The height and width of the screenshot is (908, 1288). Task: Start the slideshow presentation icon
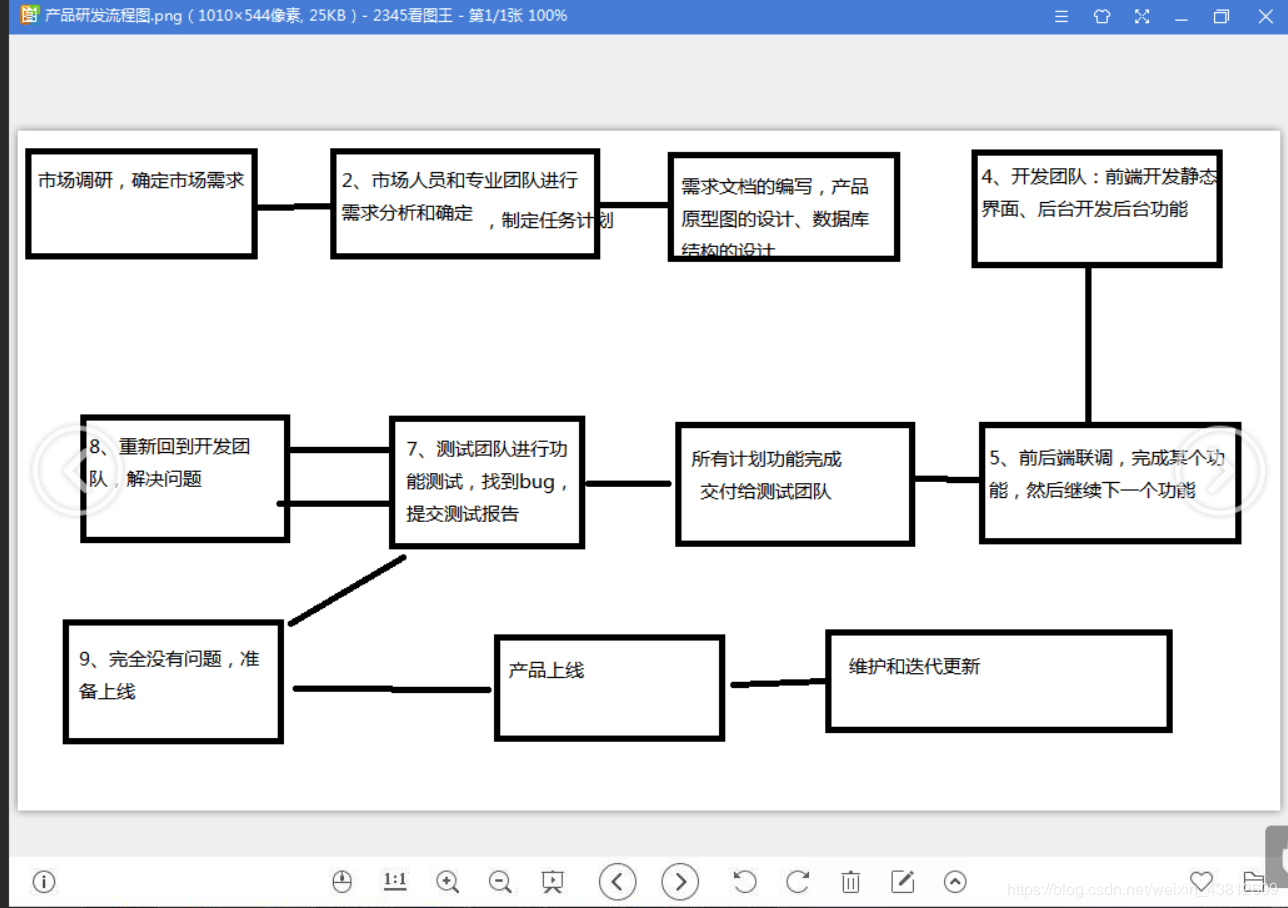point(552,881)
